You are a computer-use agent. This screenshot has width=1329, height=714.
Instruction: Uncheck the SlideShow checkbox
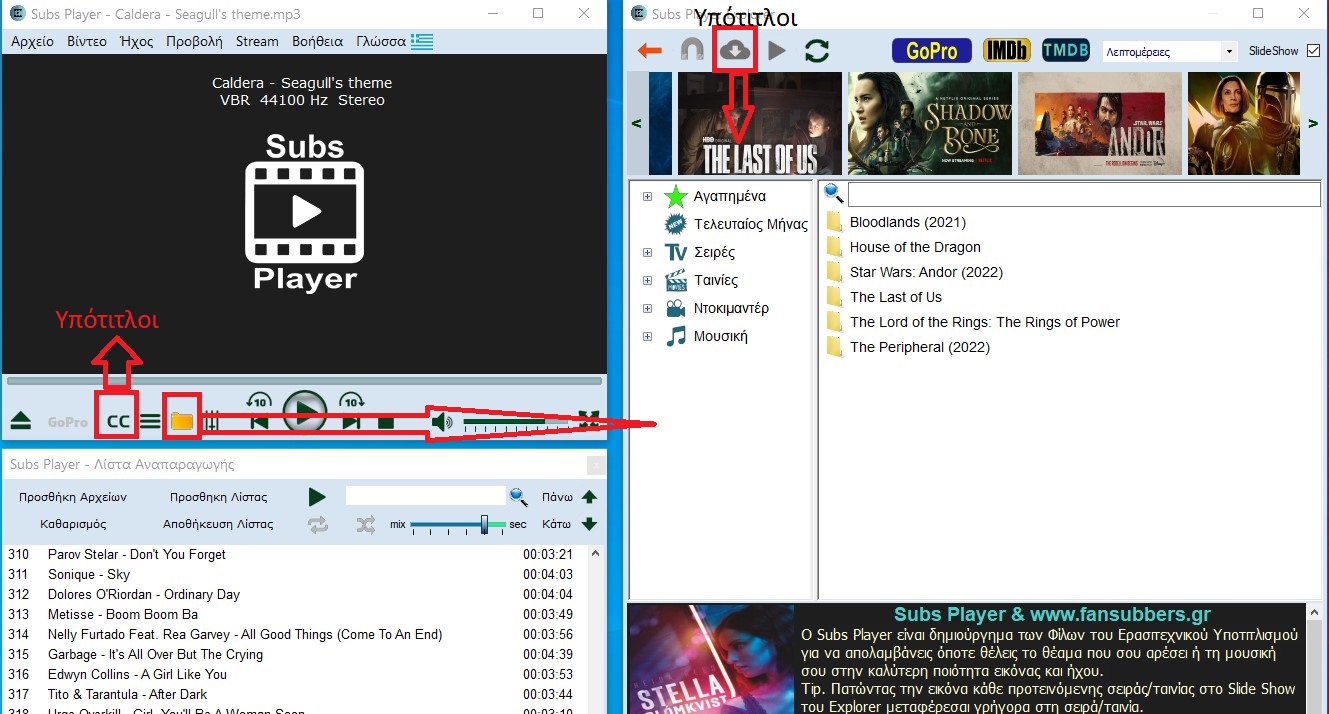point(1313,51)
